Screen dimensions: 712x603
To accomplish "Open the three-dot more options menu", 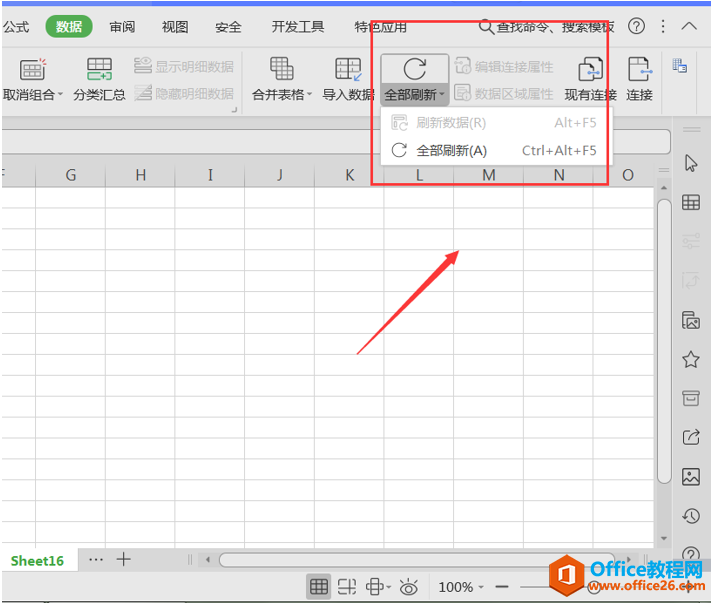I will (663, 26).
